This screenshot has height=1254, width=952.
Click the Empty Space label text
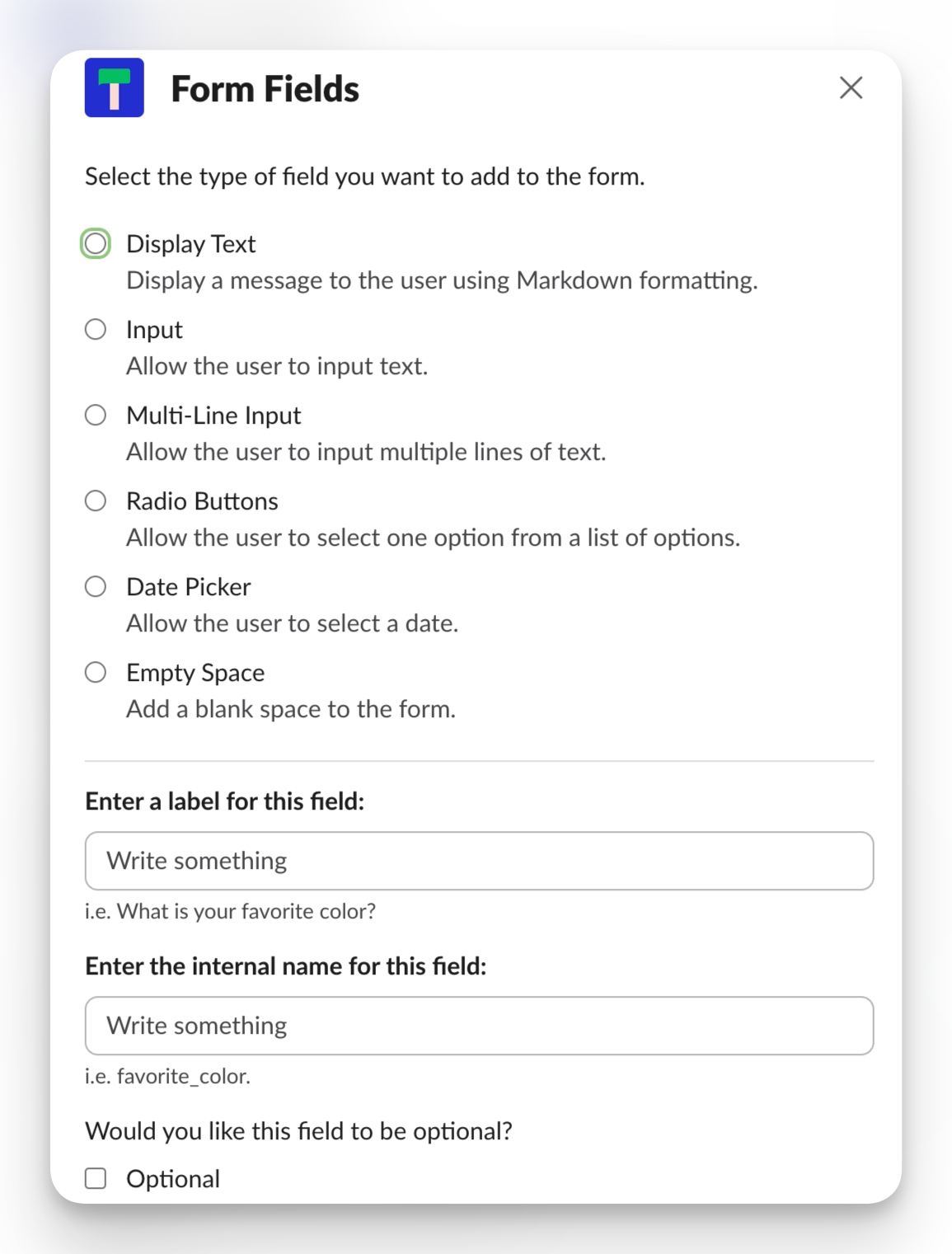pyautogui.click(x=195, y=673)
